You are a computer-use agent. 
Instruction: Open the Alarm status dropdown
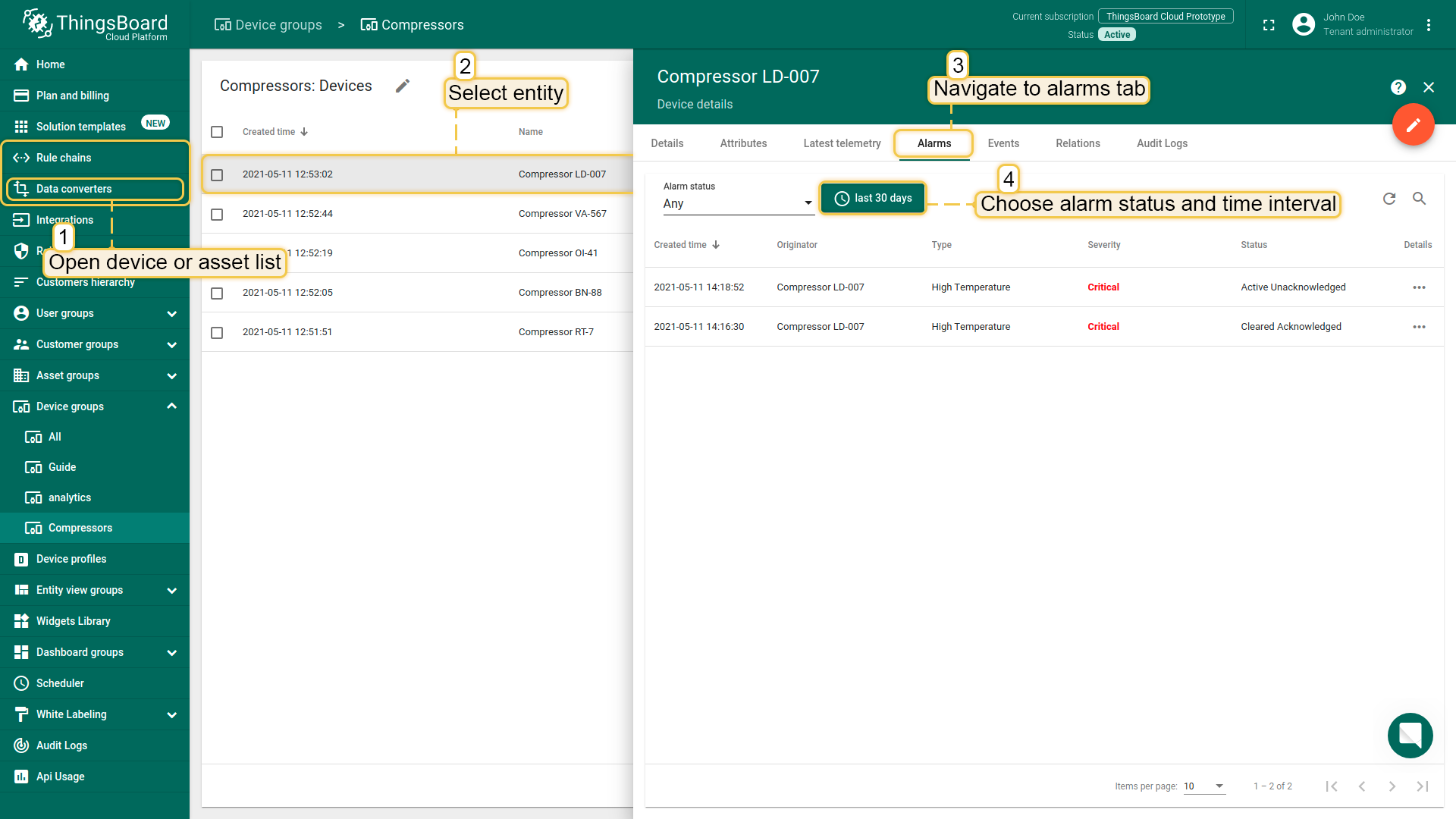coord(739,203)
